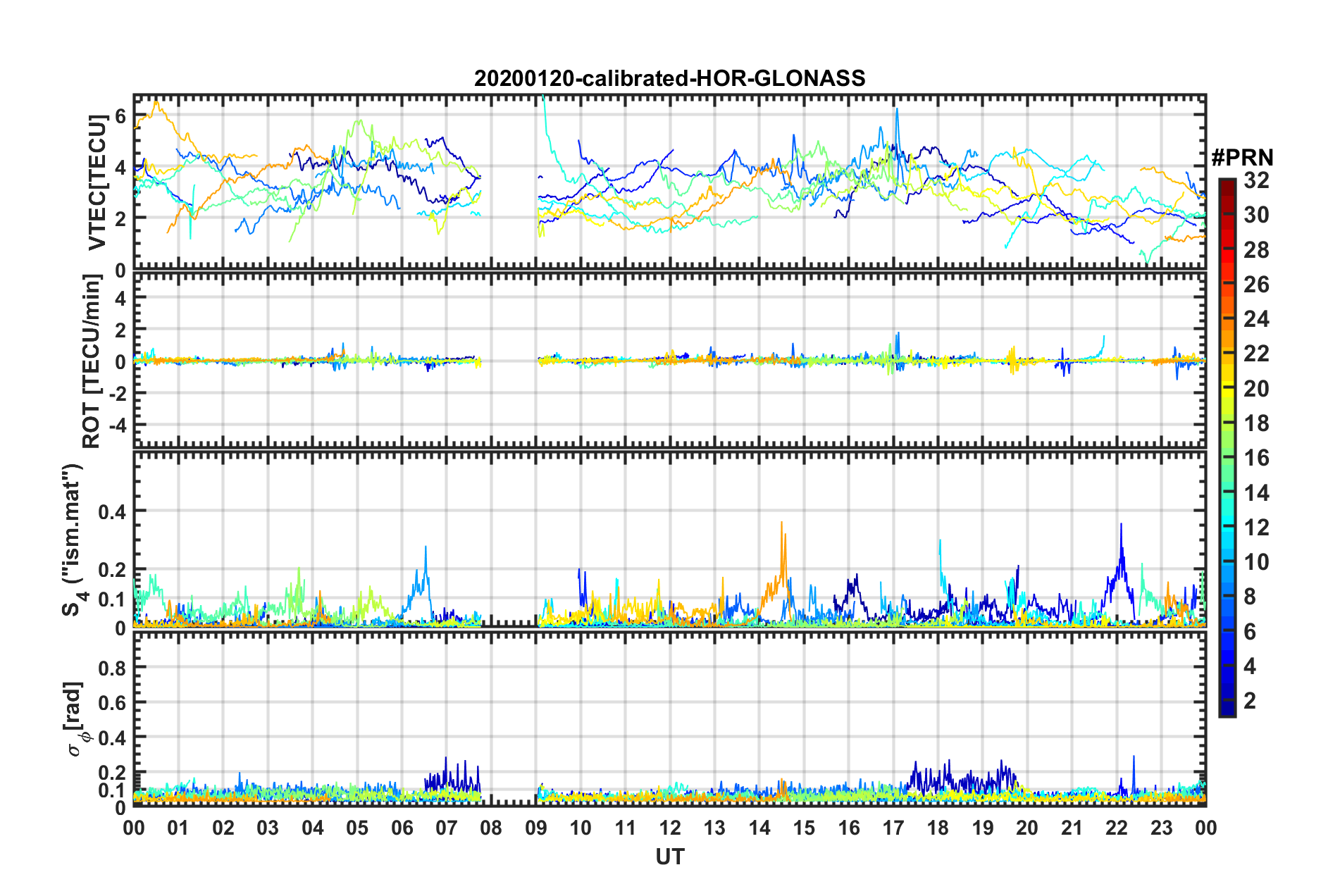The width and height of the screenshot is (1340, 896).
Task: Click x-axis hour tick 05
Action: click(357, 828)
